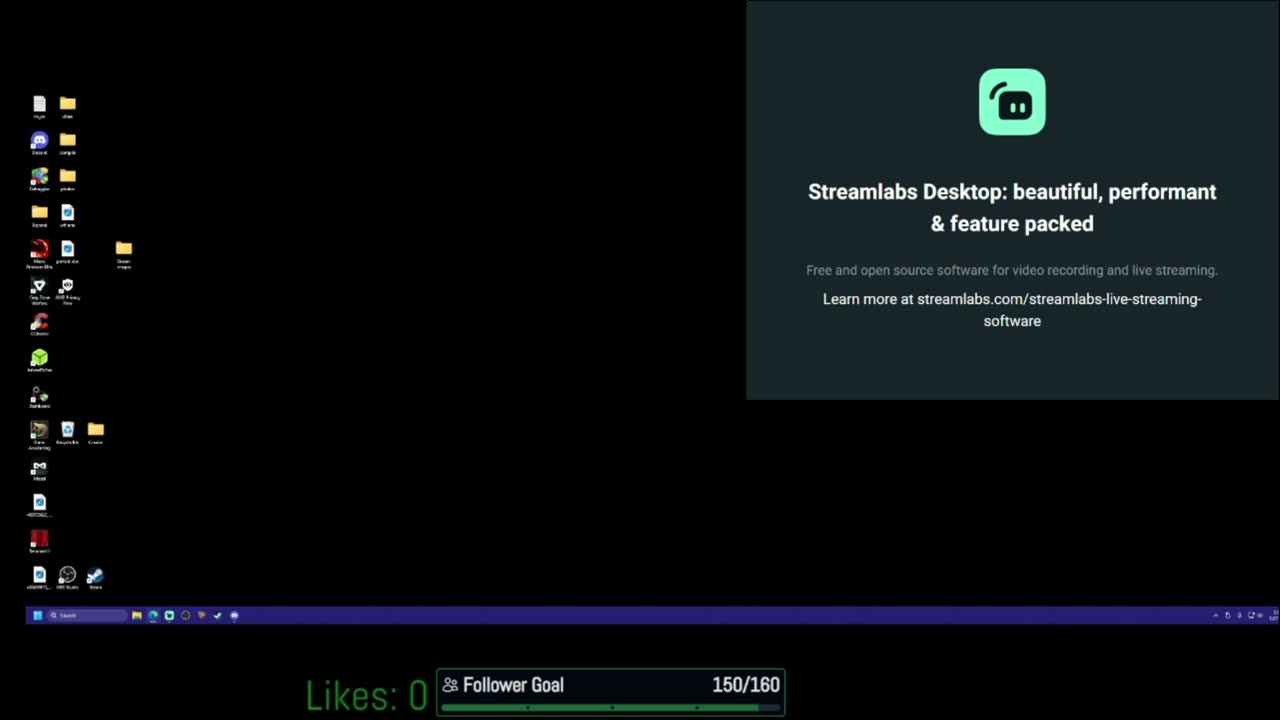
Task: Click the "Free and open source software" text
Action: coord(1012,270)
